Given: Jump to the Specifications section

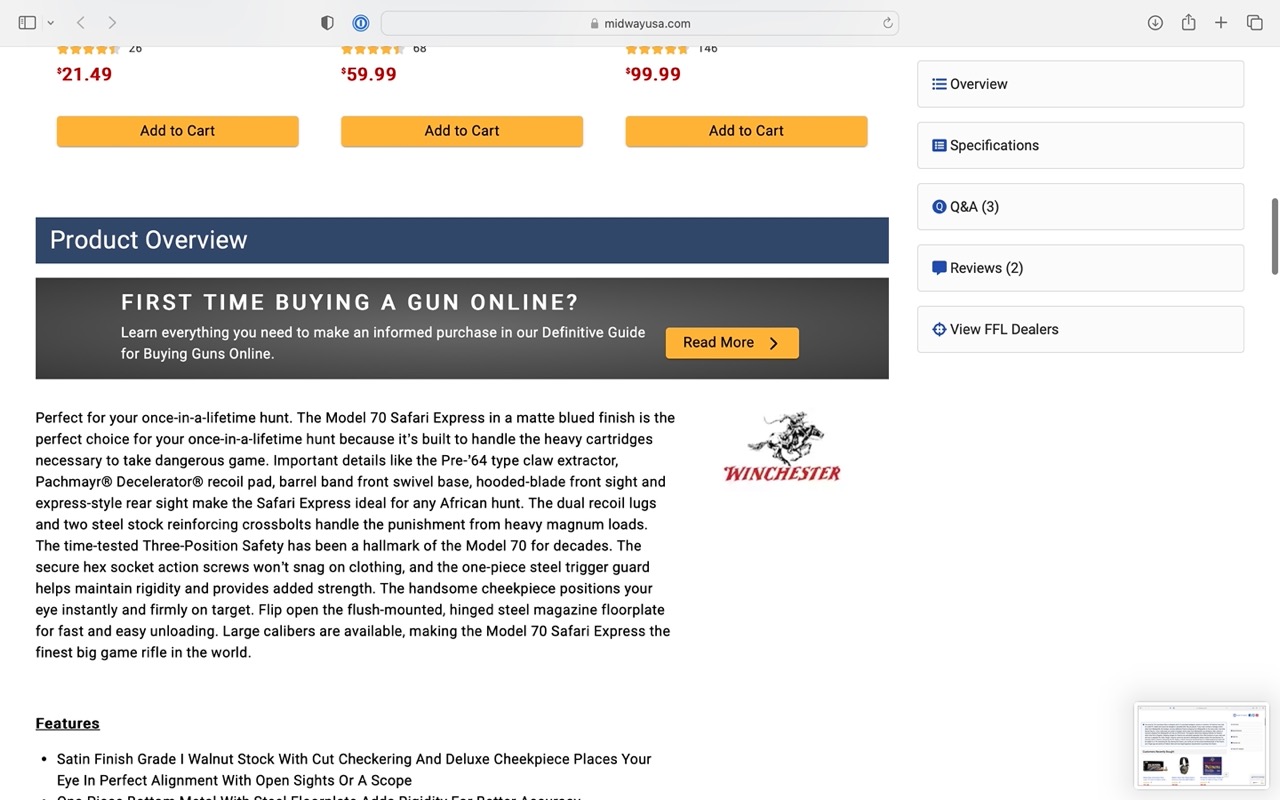Looking at the screenshot, I should click(x=1080, y=145).
